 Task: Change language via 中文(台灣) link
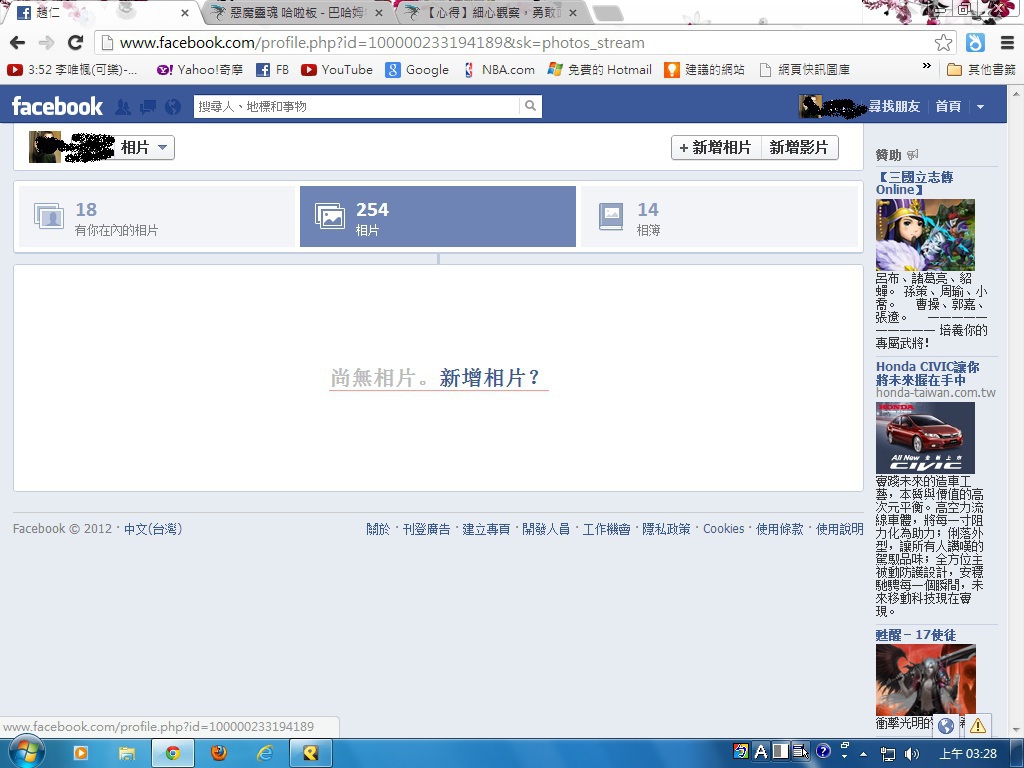coord(153,529)
